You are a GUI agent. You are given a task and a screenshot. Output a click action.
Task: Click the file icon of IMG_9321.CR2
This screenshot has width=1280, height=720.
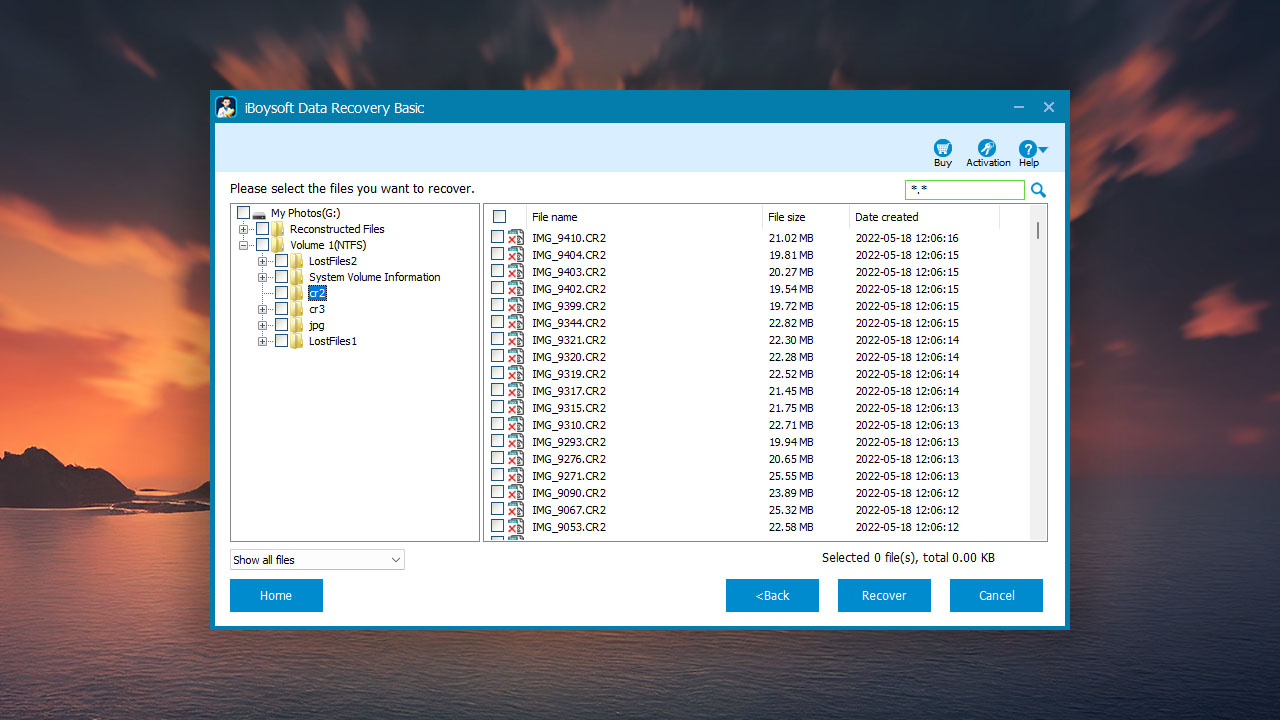pyautogui.click(x=516, y=340)
